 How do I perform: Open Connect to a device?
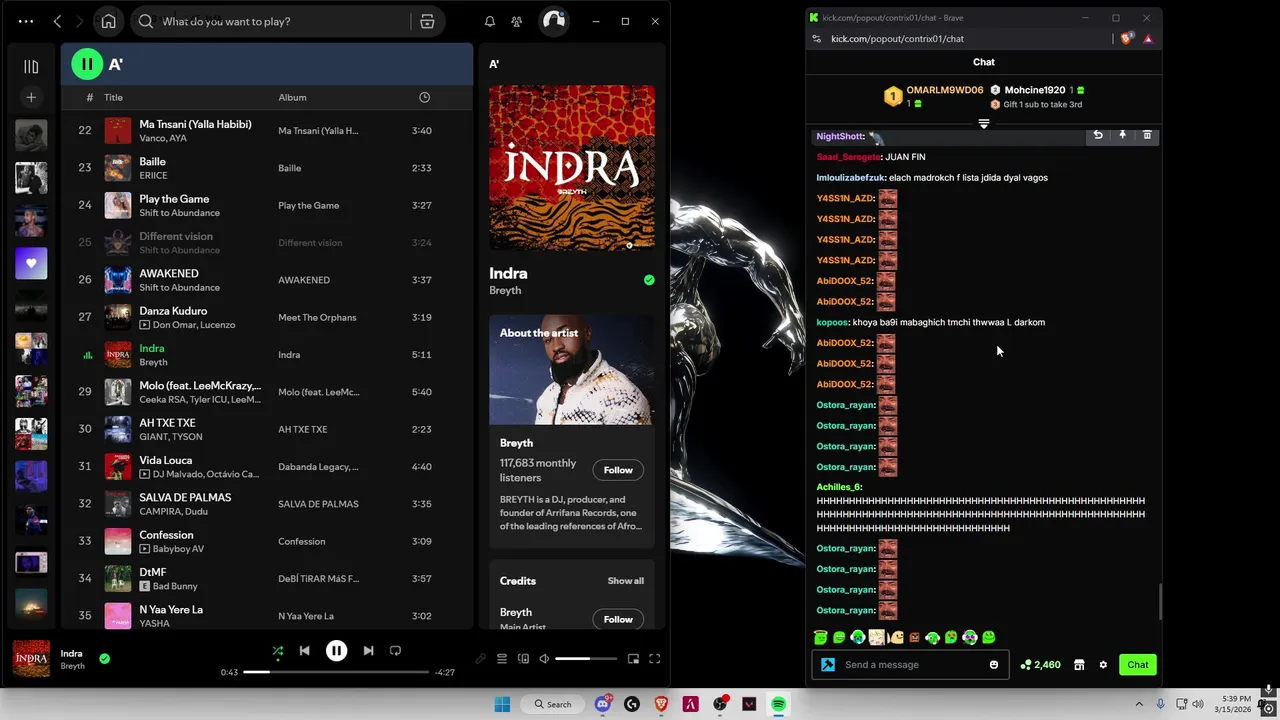pos(523,659)
